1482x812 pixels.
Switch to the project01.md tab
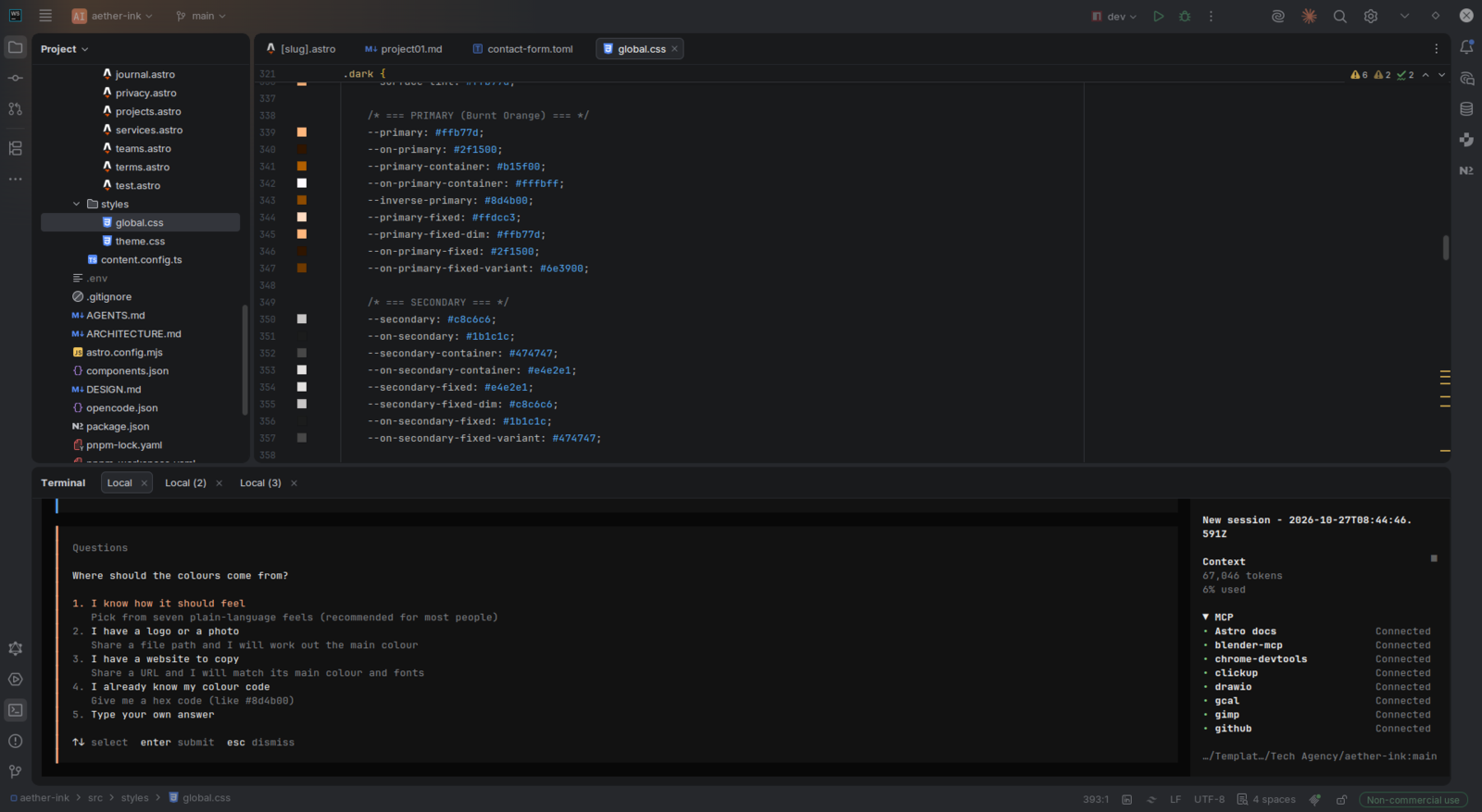[x=404, y=49]
